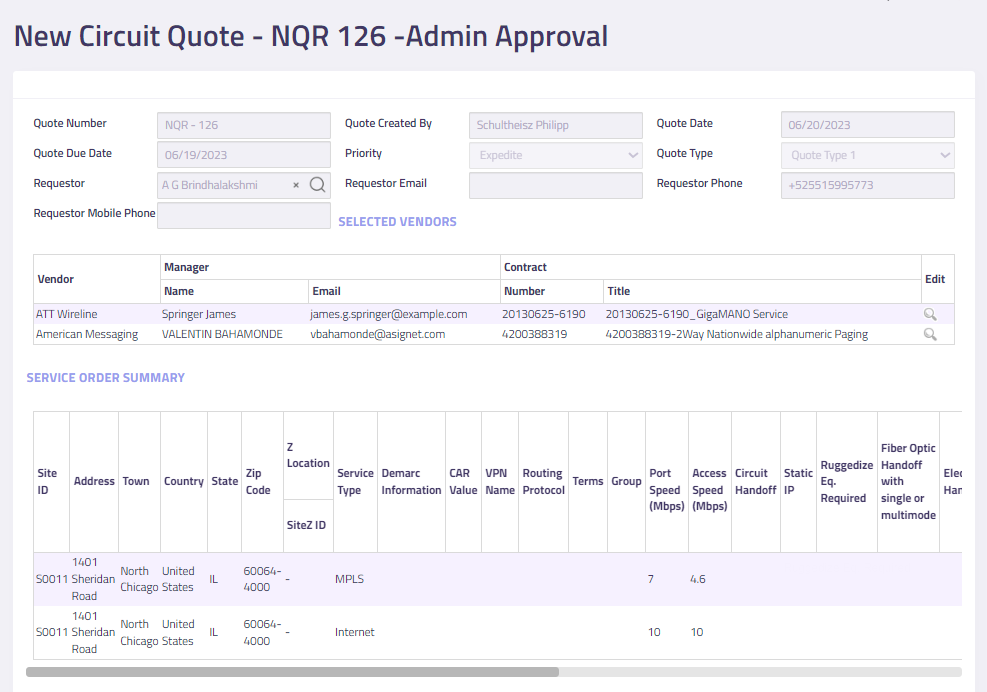Focus the empty Requestor Email field
987x692 pixels.
[x=556, y=185]
